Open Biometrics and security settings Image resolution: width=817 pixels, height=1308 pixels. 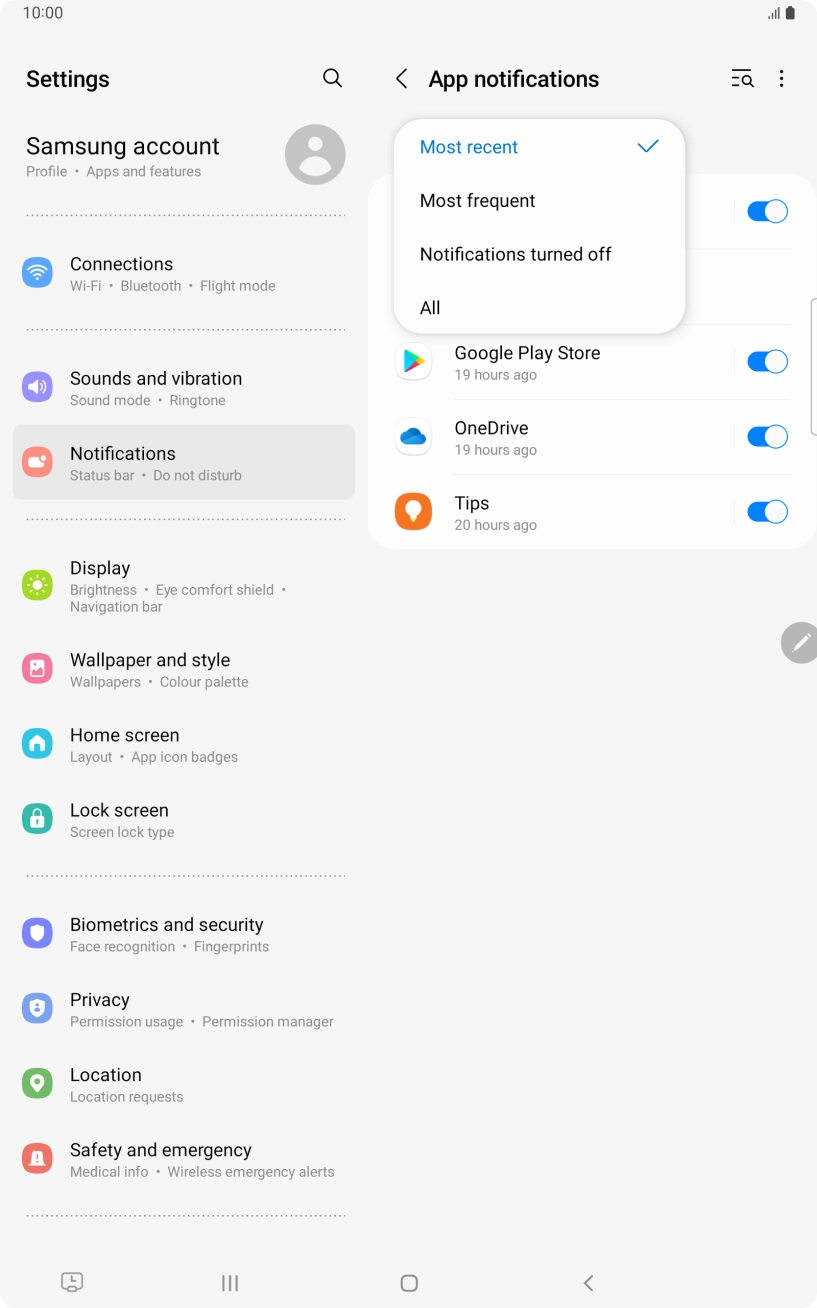[x=183, y=934]
